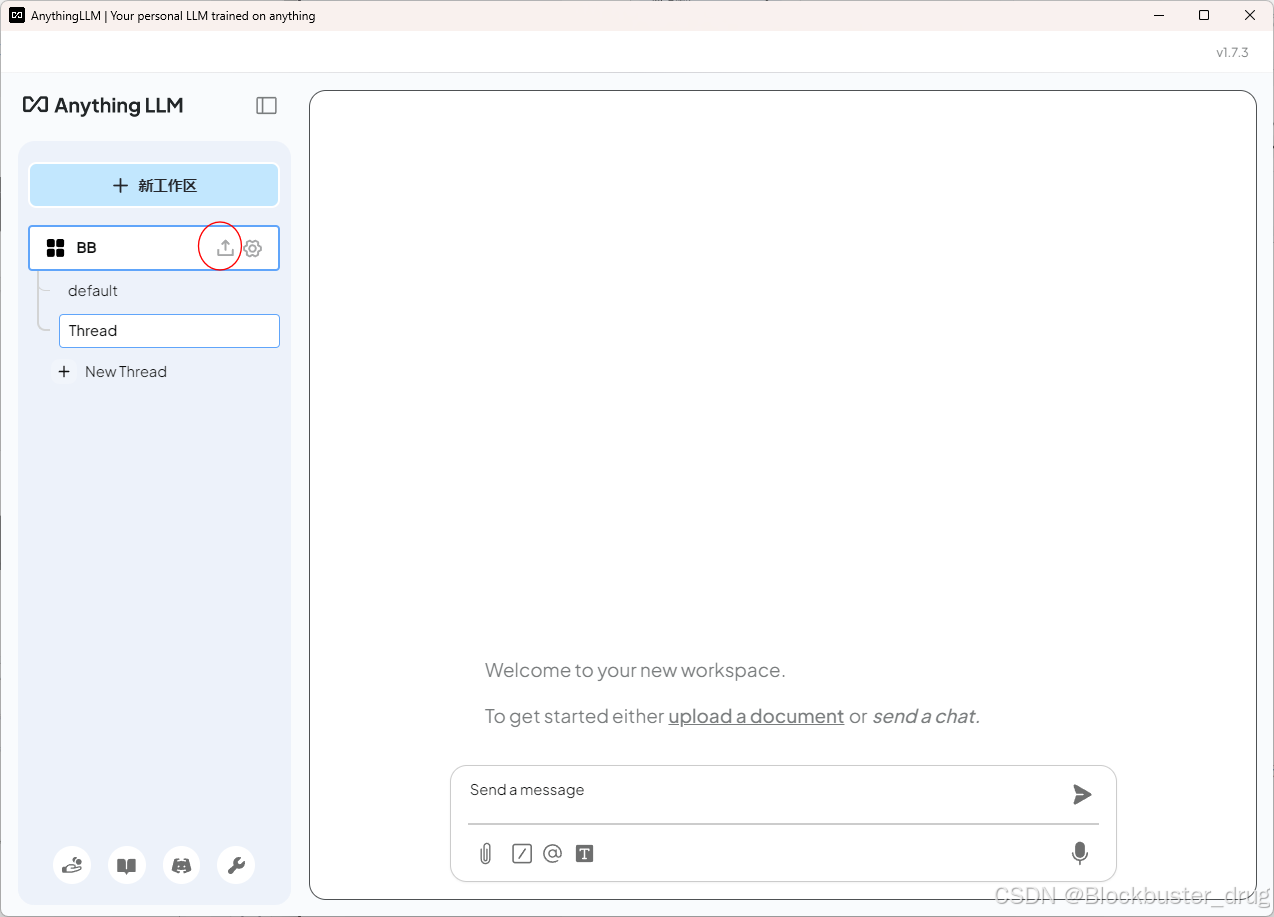Viewport: 1274px width, 917px height.
Task: Open BB workspace settings gear
Action: pyautogui.click(x=253, y=248)
